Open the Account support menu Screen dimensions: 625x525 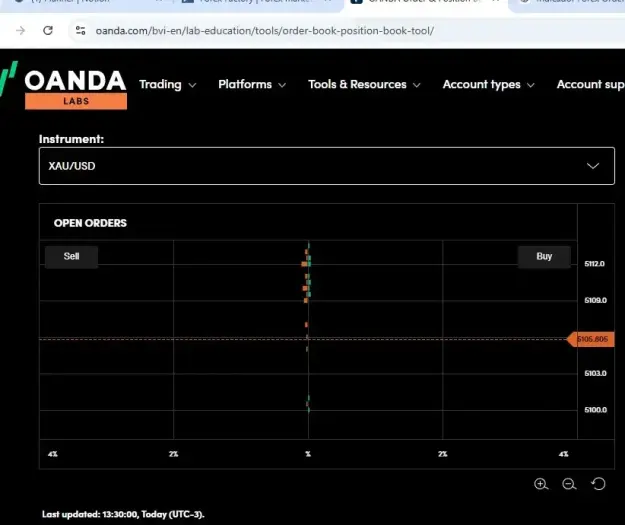pos(591,85)
